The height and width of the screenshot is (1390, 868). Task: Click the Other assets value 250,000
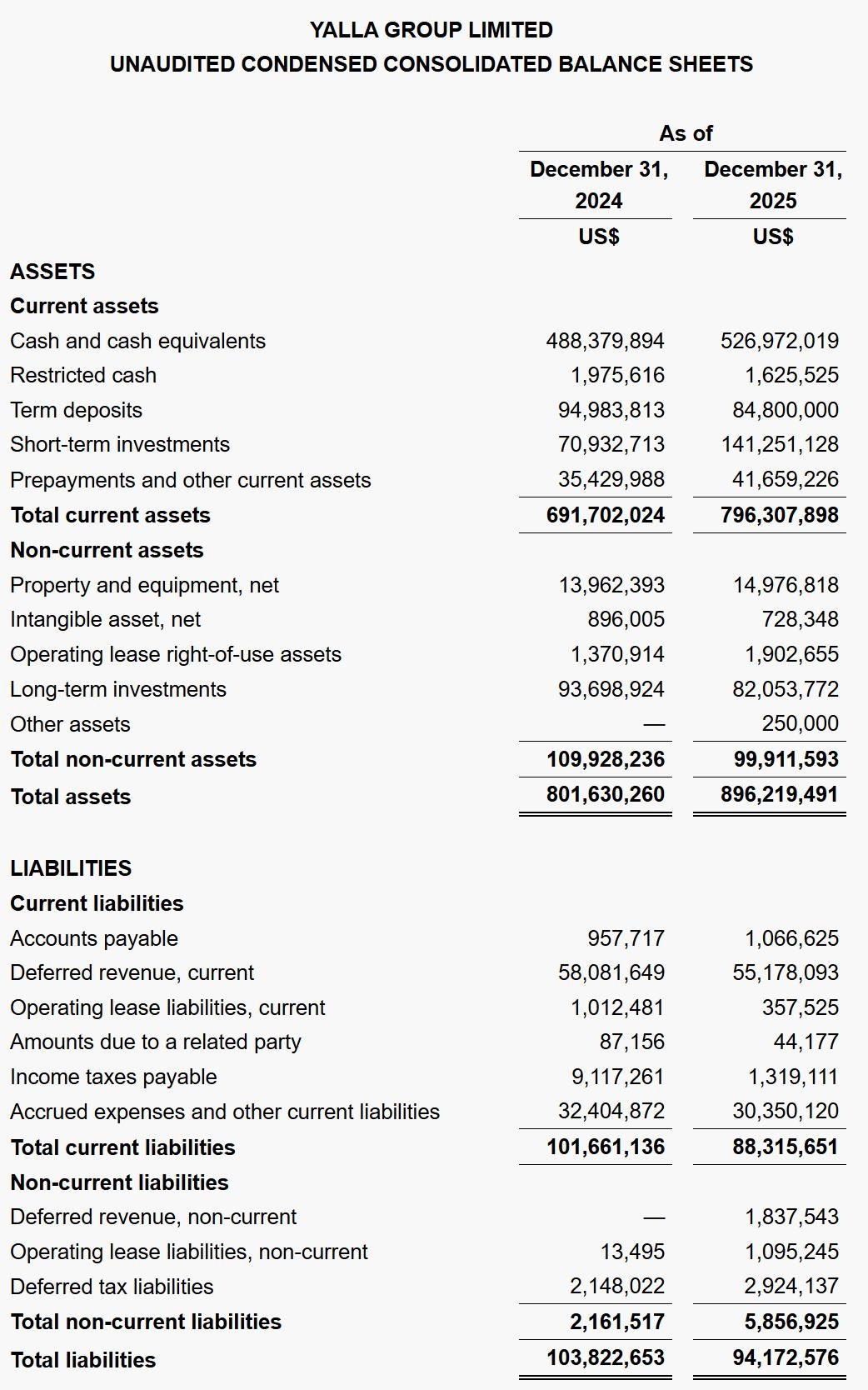point(800,723)
